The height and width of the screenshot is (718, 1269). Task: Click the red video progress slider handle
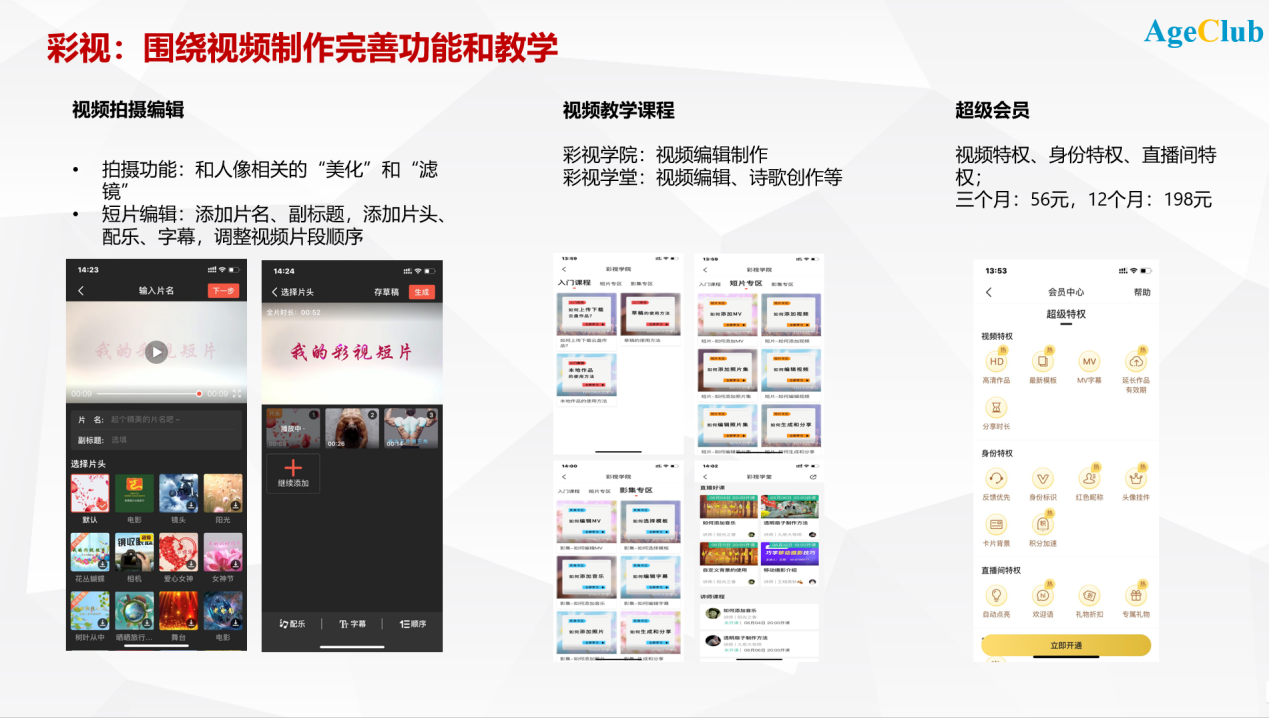[x=199, y=394]
